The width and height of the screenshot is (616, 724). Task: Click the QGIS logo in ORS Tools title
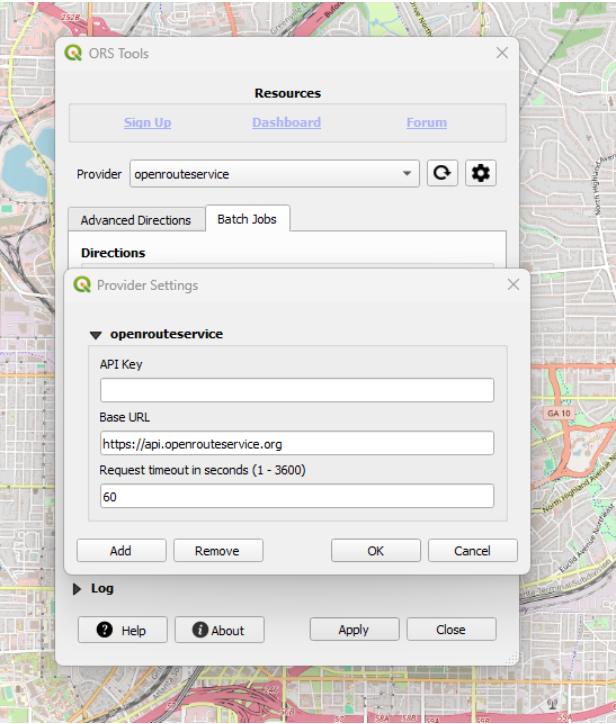click(73, 53)
